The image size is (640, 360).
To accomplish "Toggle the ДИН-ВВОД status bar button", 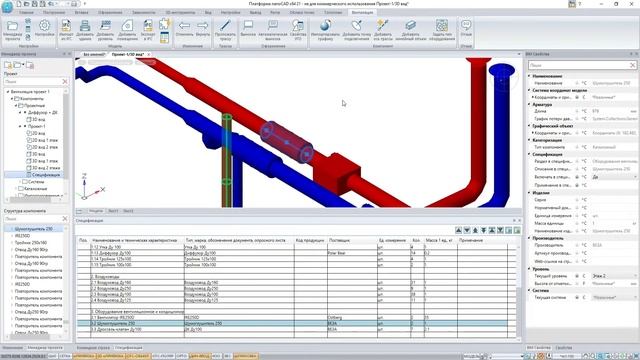I will point(200,356).
